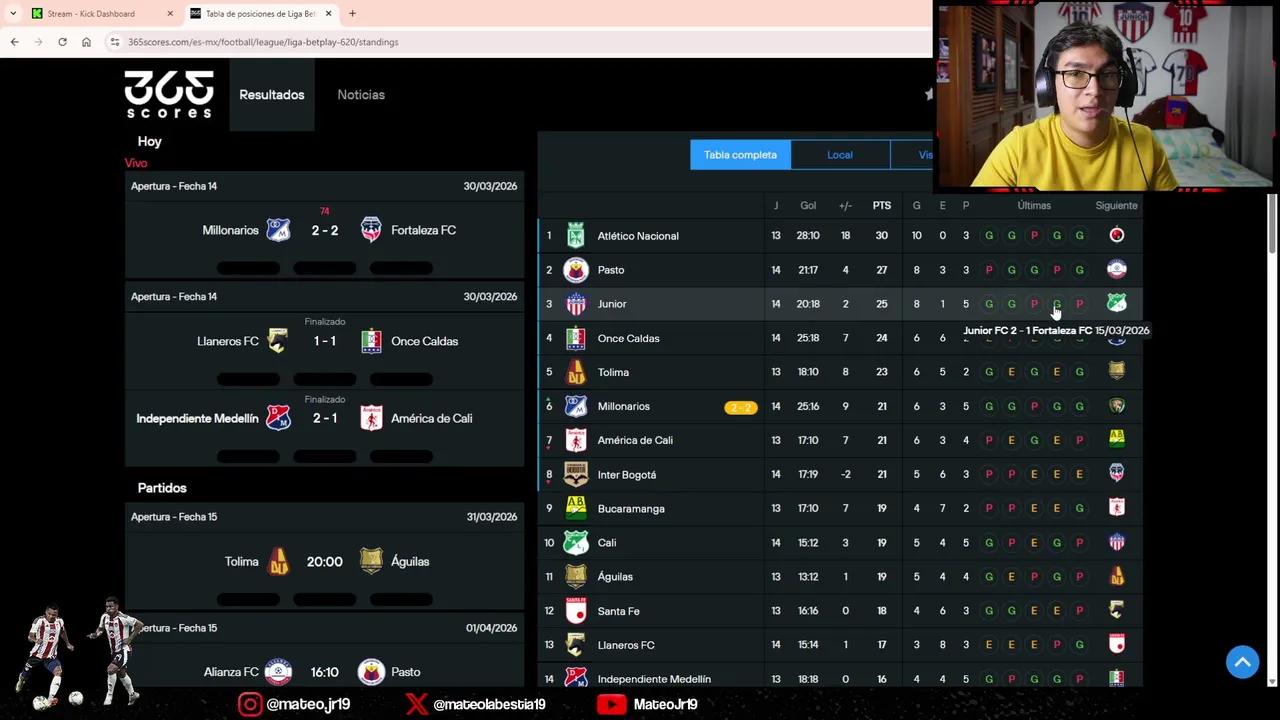Select Santa Fe row name in standings
The height and width of the screenshot is (720, 1280).
(619, 611)
